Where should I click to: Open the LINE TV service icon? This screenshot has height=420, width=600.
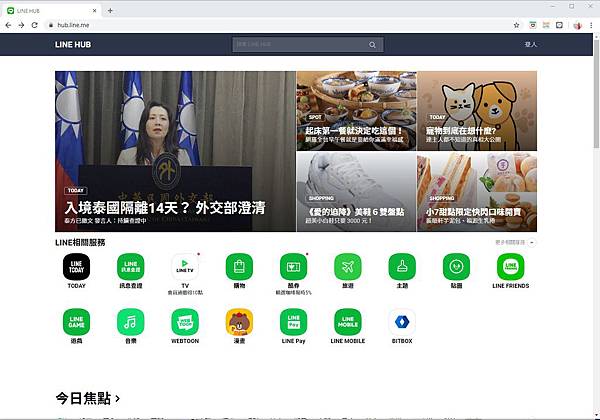point(185,267)
